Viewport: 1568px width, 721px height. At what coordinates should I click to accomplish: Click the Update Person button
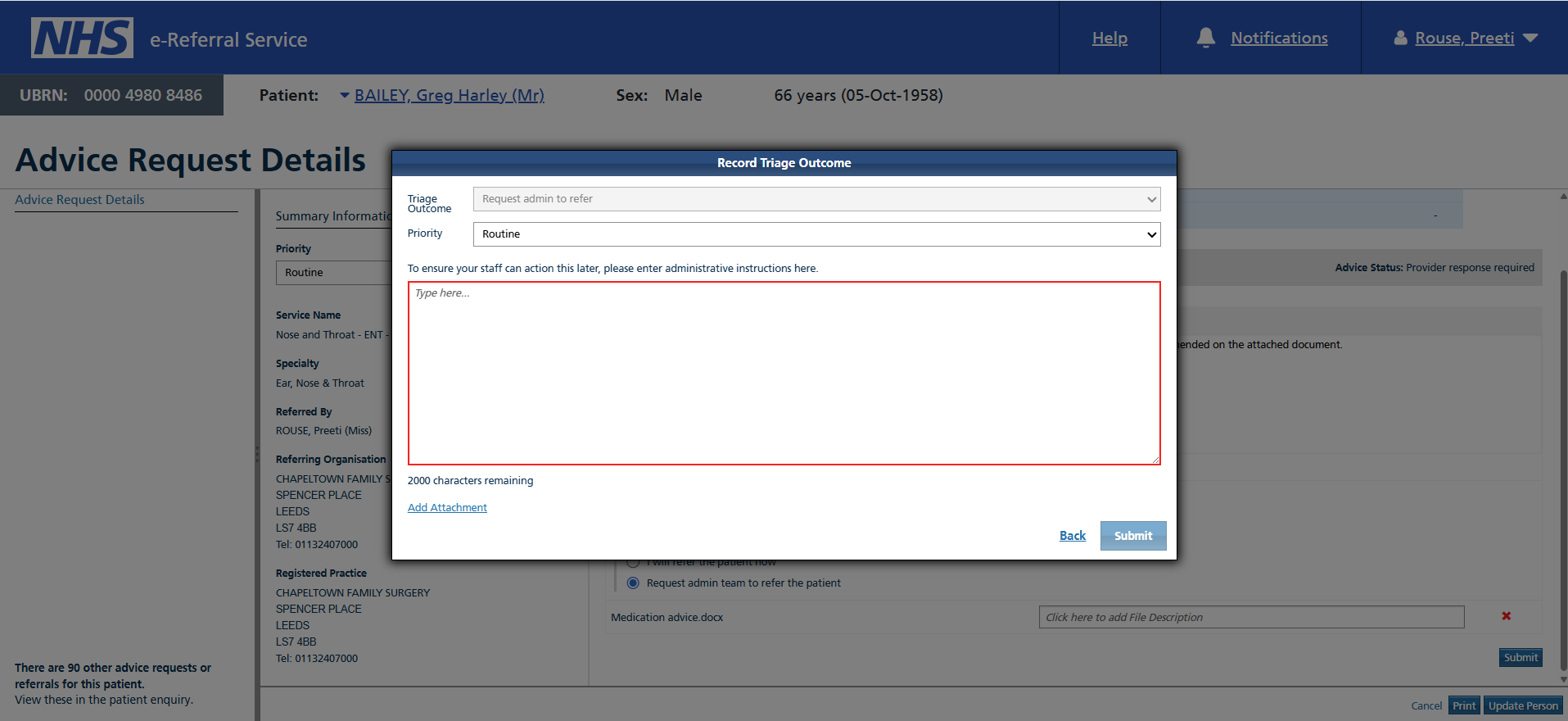(1523, 705)
